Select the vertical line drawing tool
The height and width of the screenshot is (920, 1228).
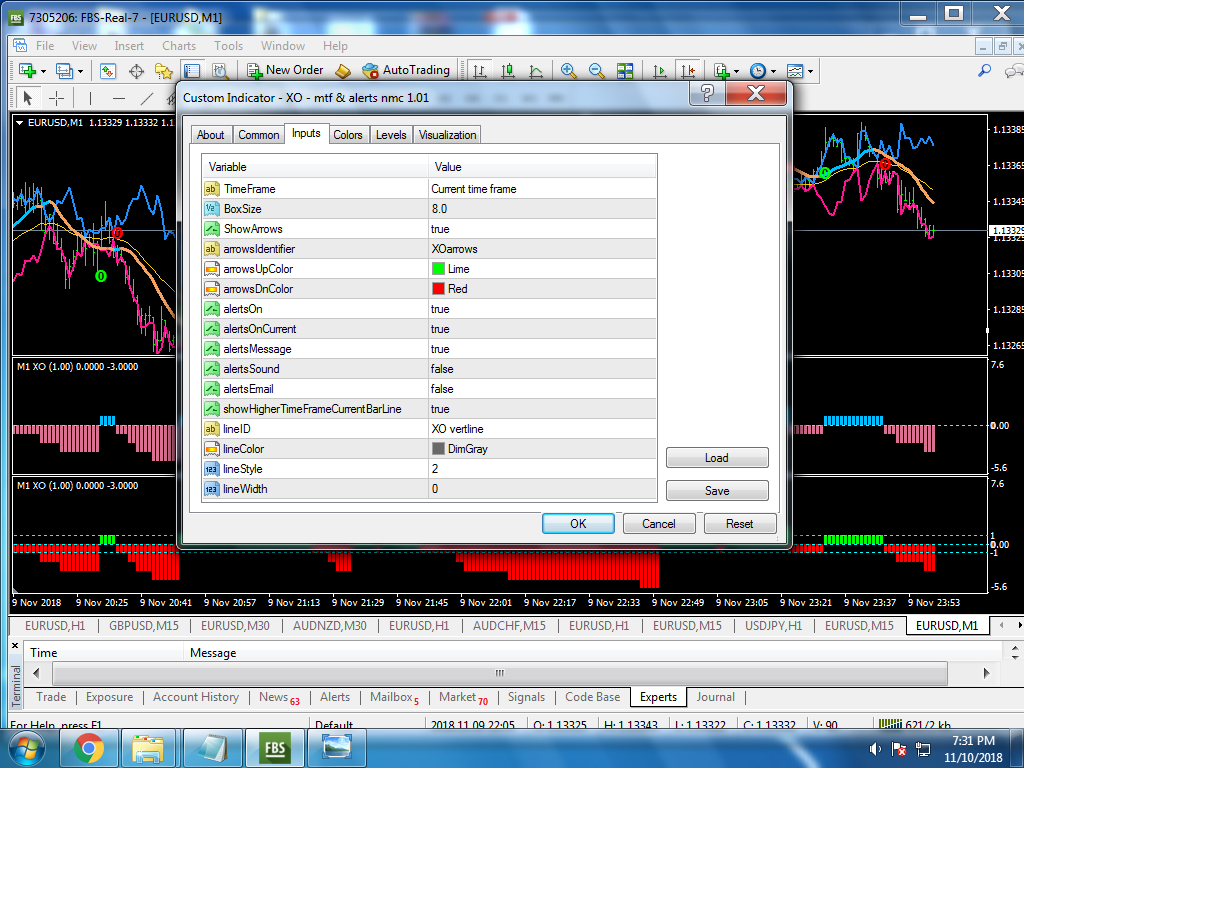click(x=90, y=98)
